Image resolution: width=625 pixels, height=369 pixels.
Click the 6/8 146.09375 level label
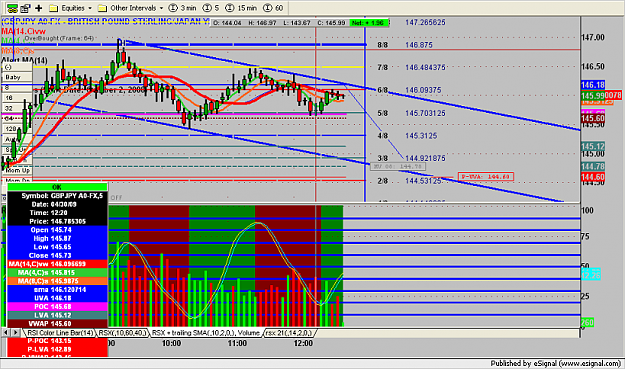click(x=409, y=90)
